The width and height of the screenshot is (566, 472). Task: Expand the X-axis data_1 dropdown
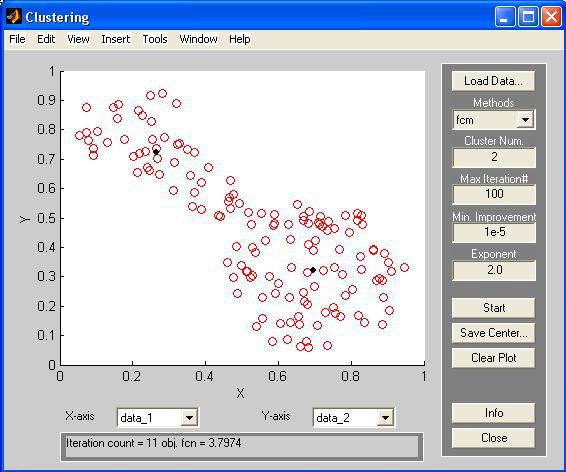[x=189, y=418]
